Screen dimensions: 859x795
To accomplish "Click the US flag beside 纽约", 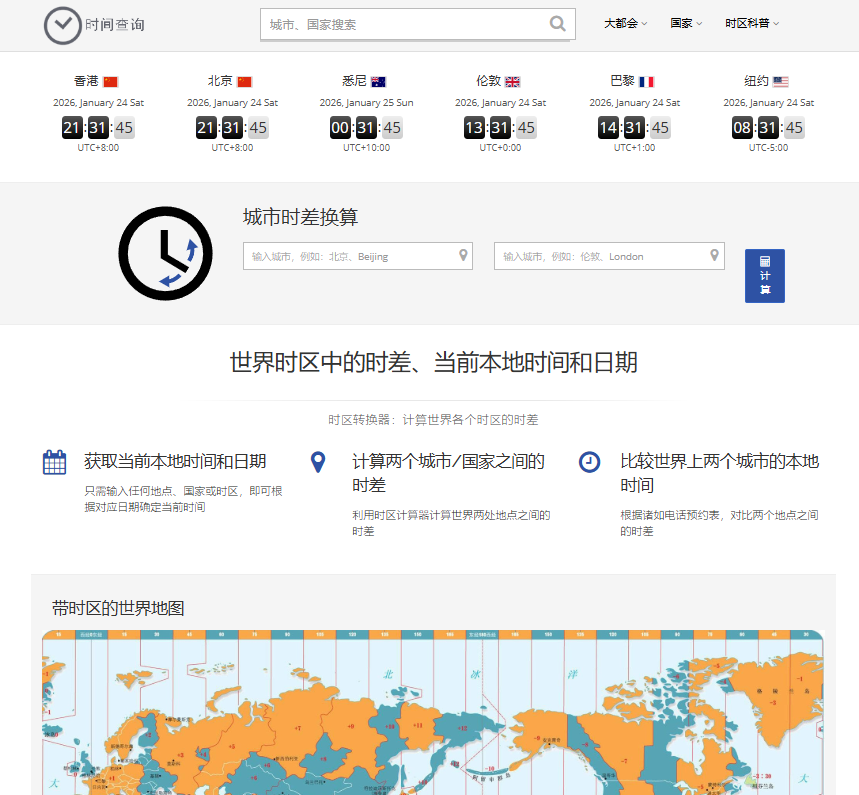I will tap(781, 82).
